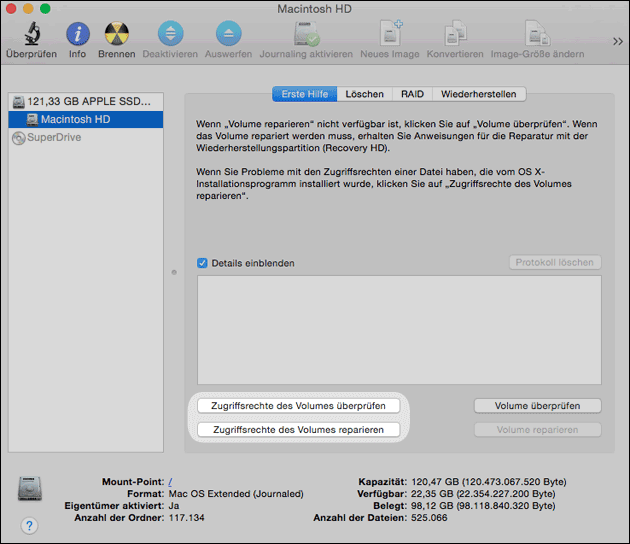
Task: Click the Journaling aktivieren icon
Action: point(306,34)
